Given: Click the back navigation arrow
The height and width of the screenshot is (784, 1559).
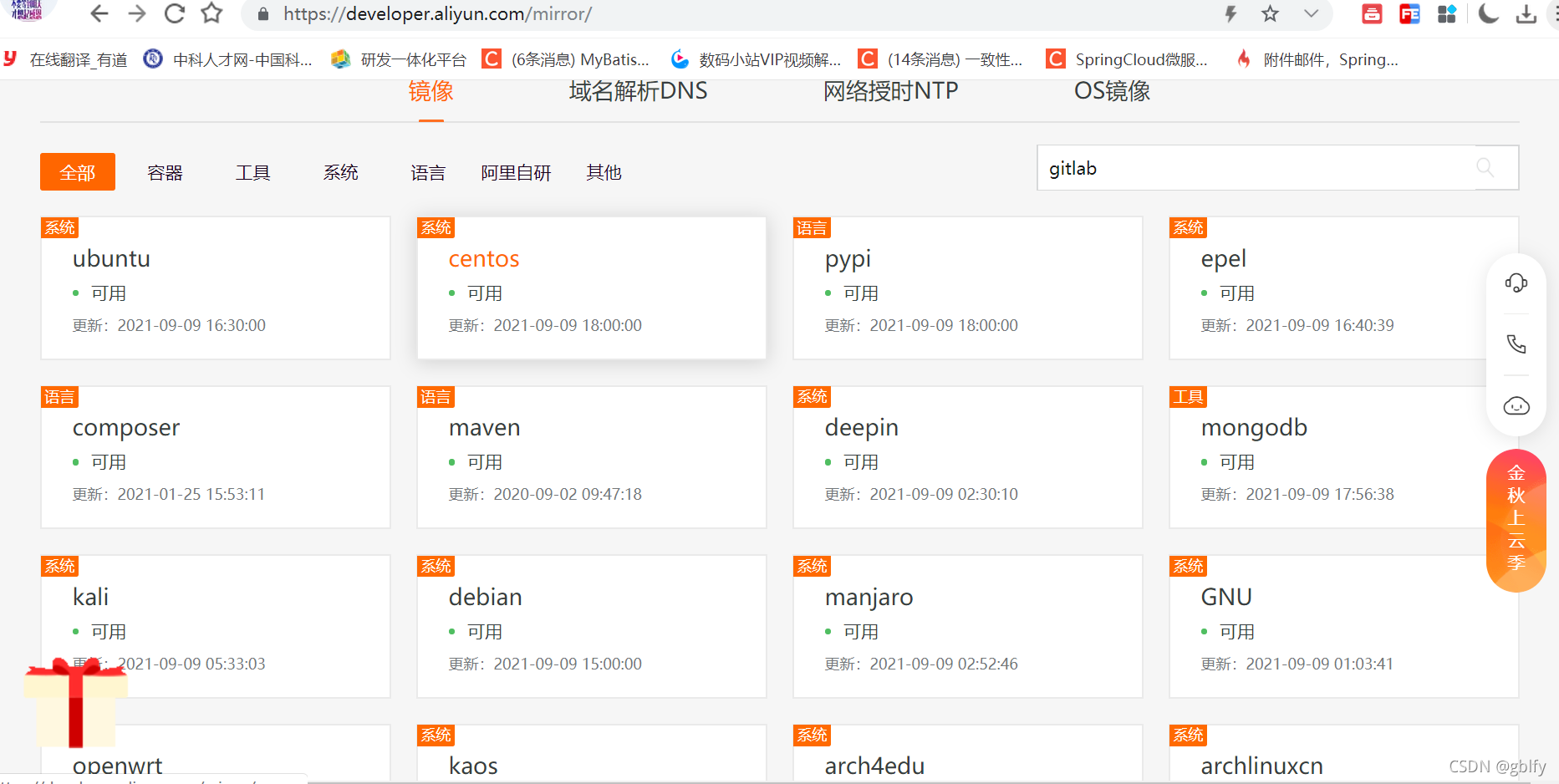Looking at the screenshot, I should 99,14.
